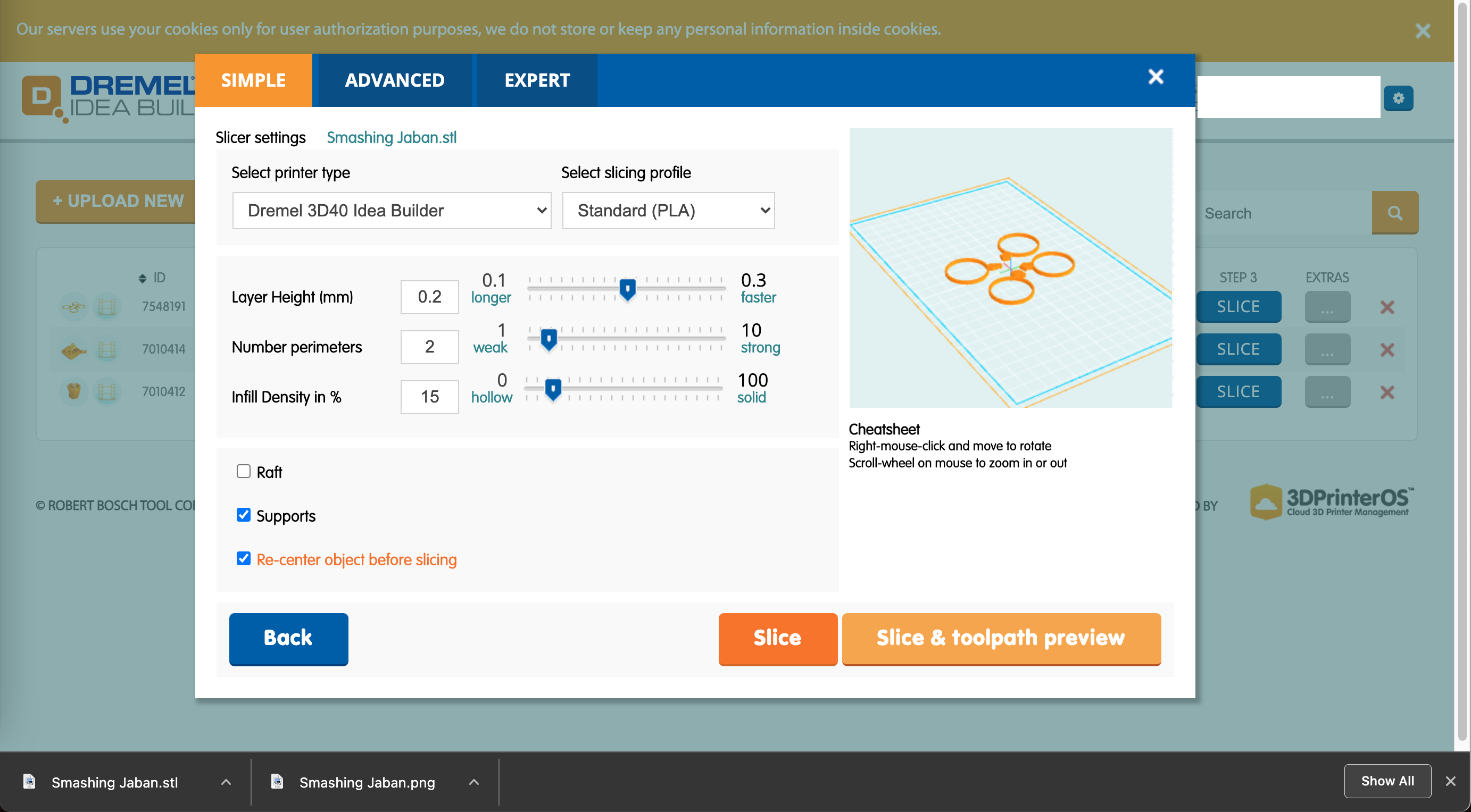Click the Infill Density slider handle

coord(552,389)
